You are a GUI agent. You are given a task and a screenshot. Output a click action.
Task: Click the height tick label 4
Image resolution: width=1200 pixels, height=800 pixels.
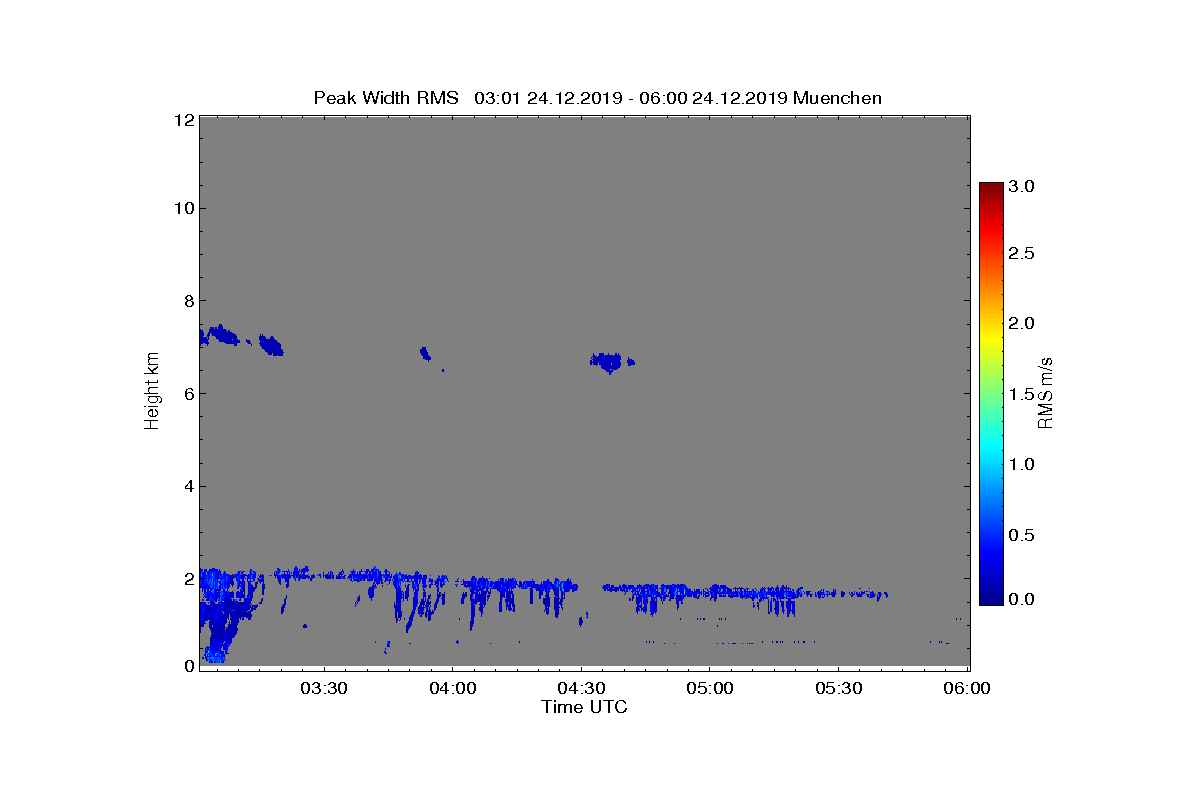pyautogui.click(x=187, y=487)
